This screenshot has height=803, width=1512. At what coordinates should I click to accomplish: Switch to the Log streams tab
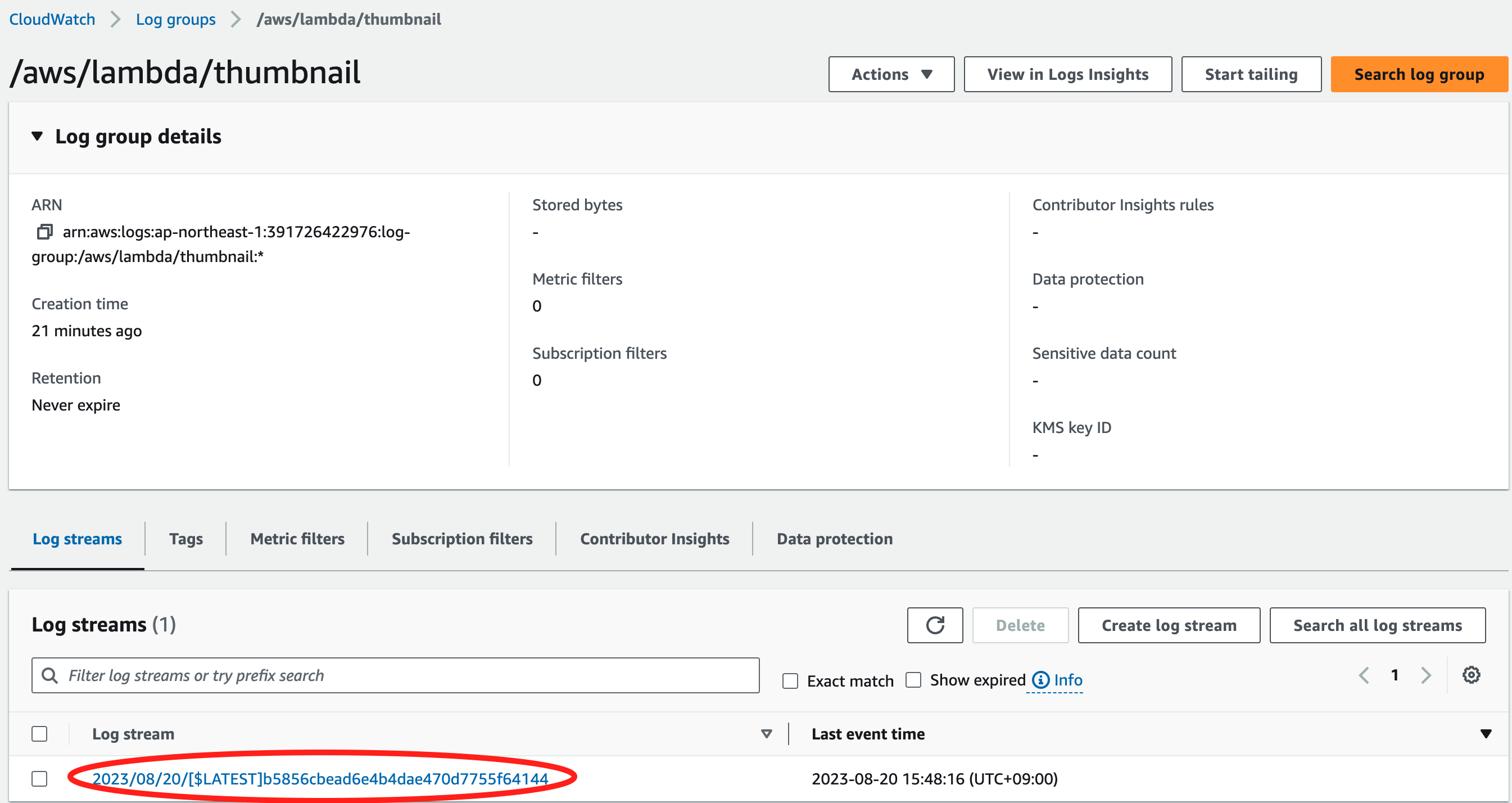(78, 539)
